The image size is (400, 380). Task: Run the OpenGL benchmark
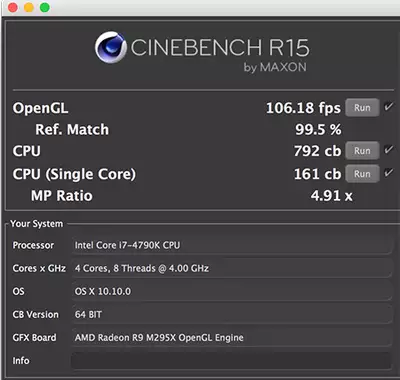click(362, 108)
